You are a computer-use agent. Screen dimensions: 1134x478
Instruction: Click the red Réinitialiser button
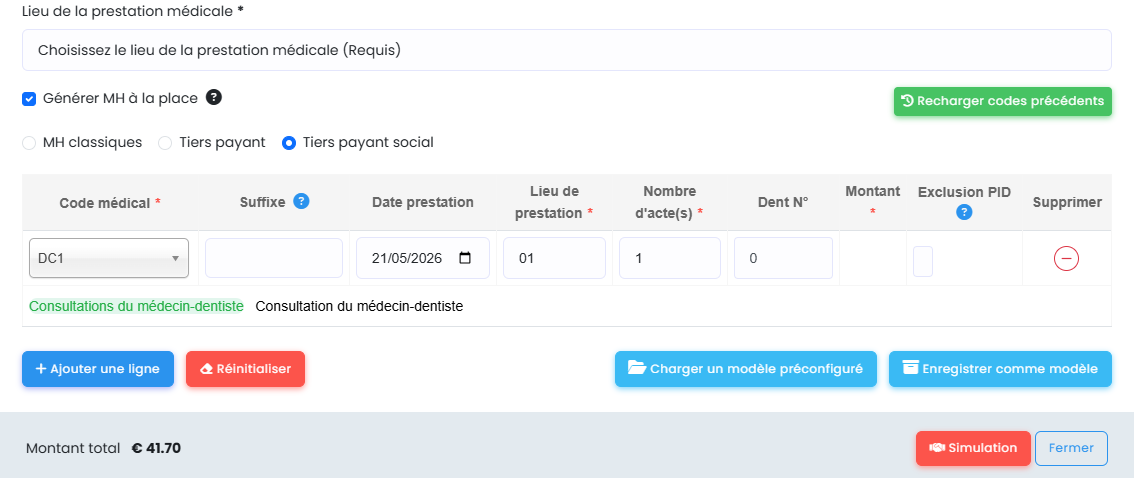pyautogui.click(x=245, y=369)
